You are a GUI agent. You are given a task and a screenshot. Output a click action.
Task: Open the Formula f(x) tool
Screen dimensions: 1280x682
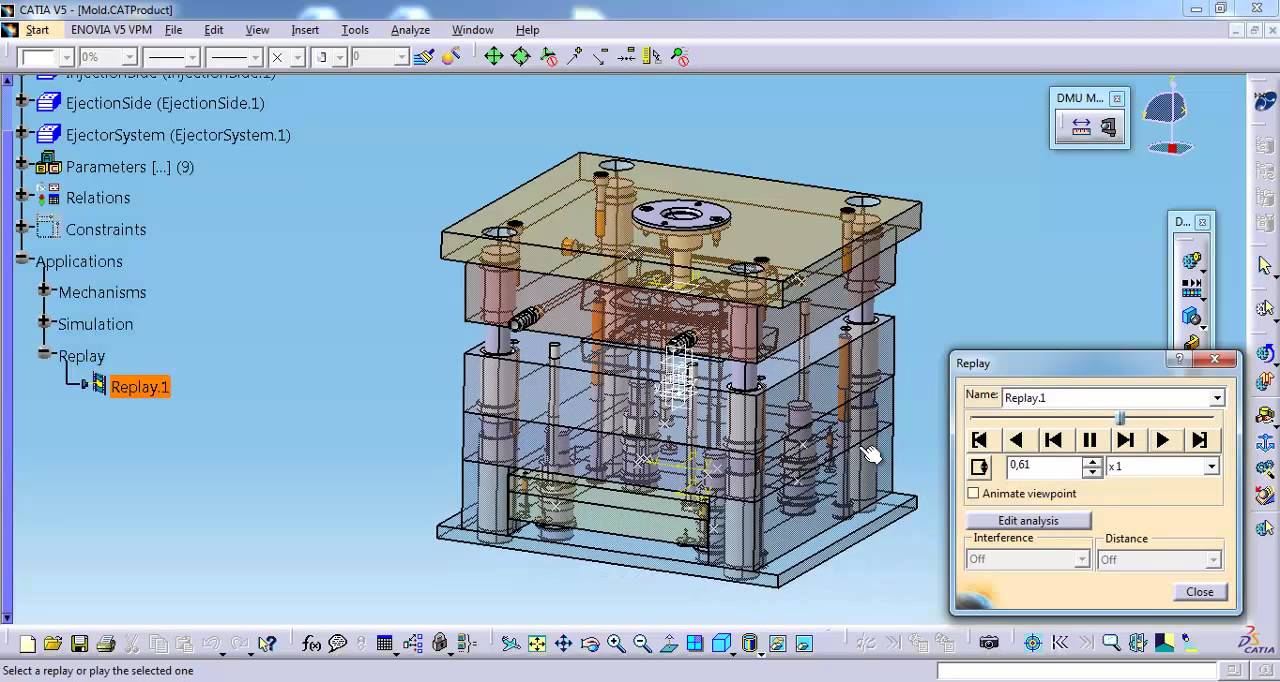[x=311, y=644]
